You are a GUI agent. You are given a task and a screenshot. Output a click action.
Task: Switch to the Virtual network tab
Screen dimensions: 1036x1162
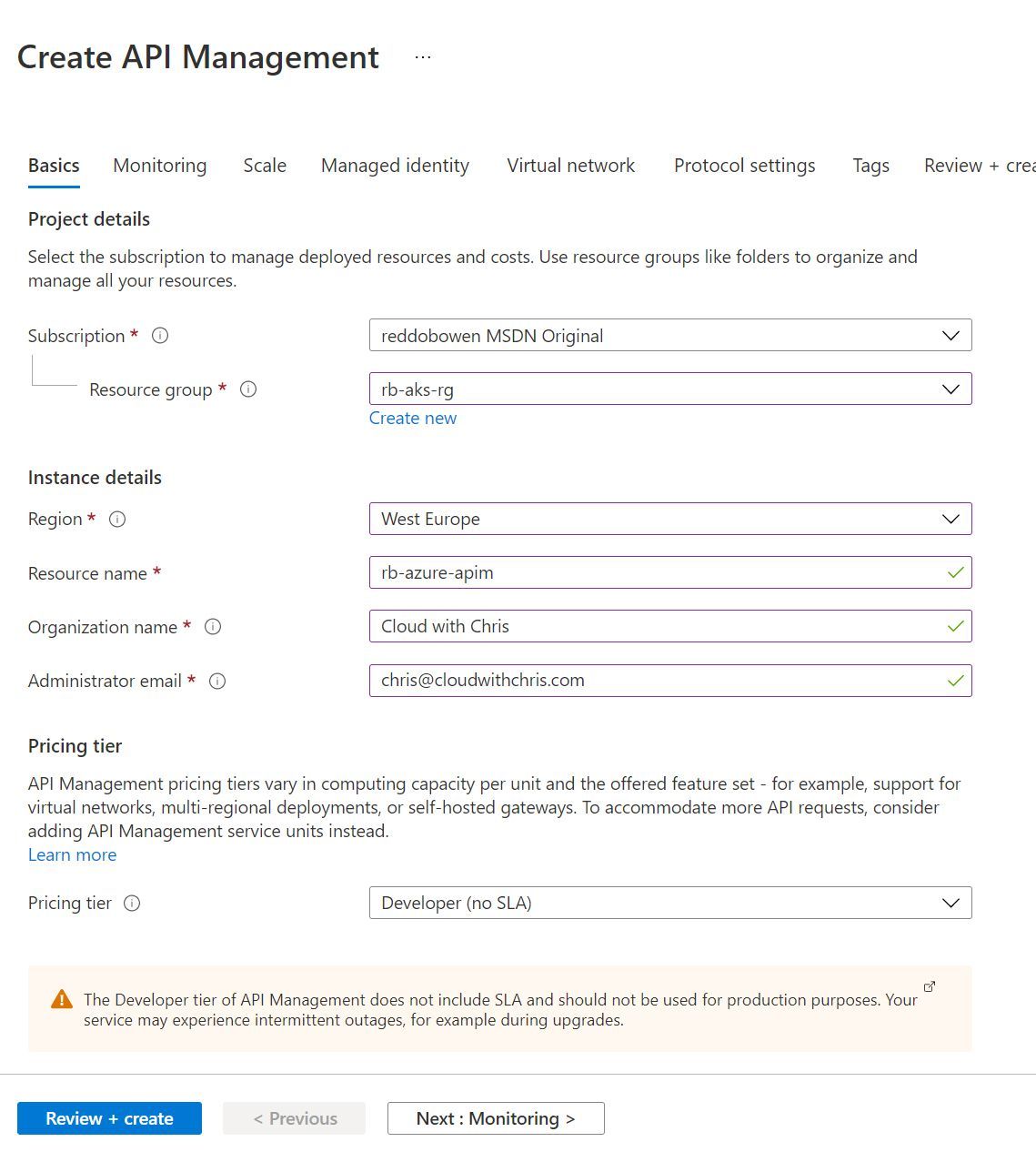pos(571,166)
